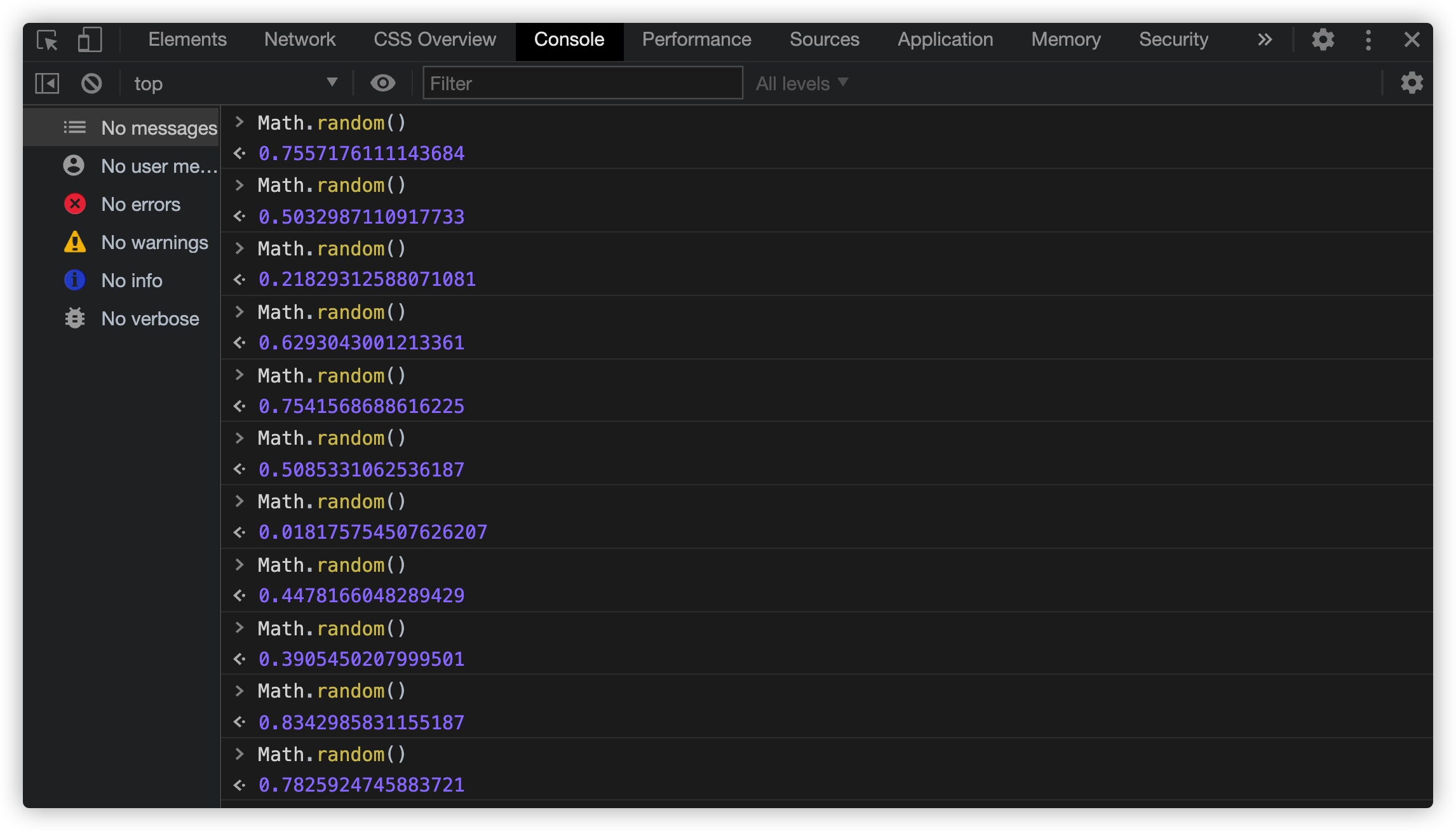
Task: Click result 0.7557176111143684
Action: click(361, 154)
